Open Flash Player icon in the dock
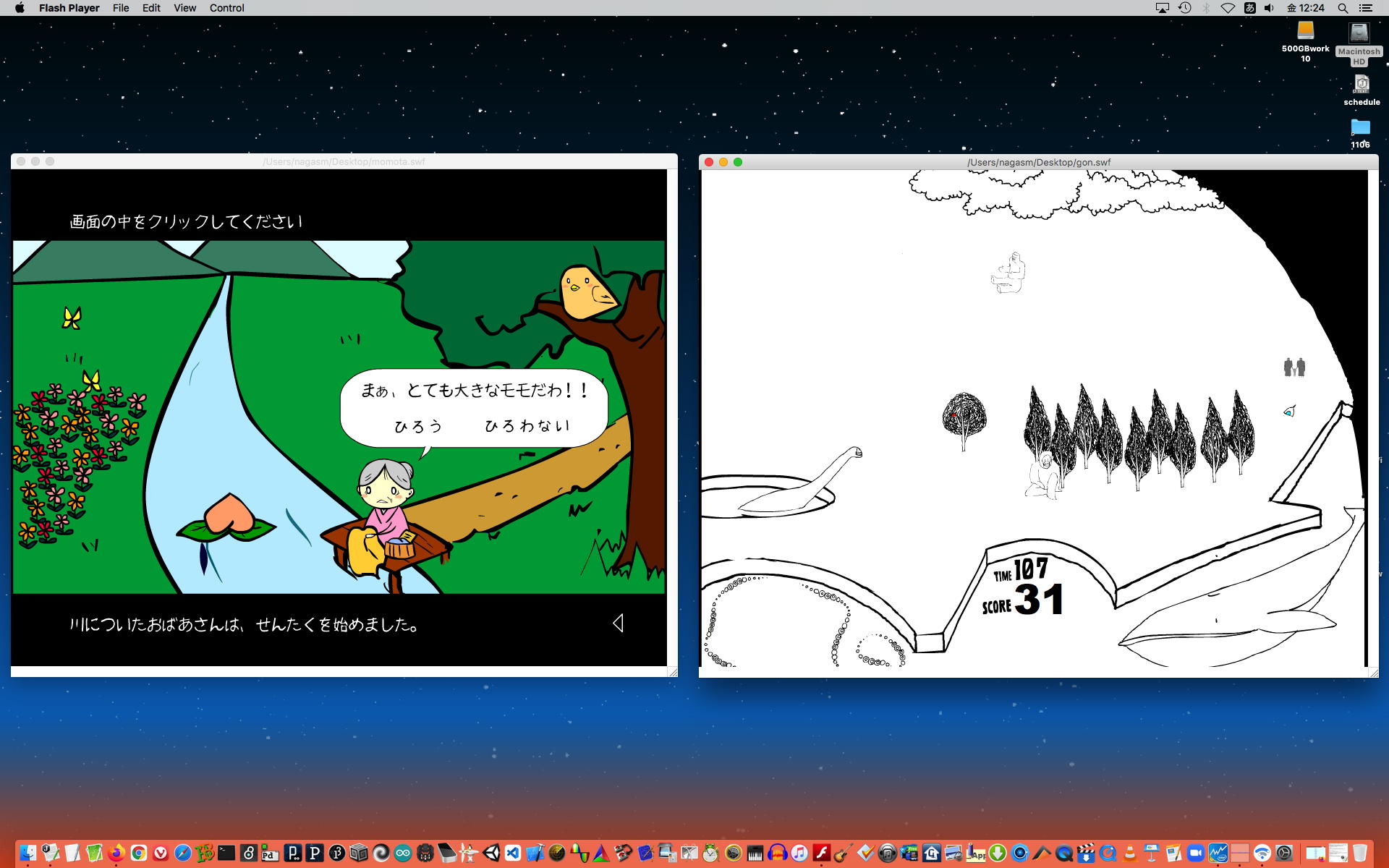 pyautogui.click(x=821, y=853)
